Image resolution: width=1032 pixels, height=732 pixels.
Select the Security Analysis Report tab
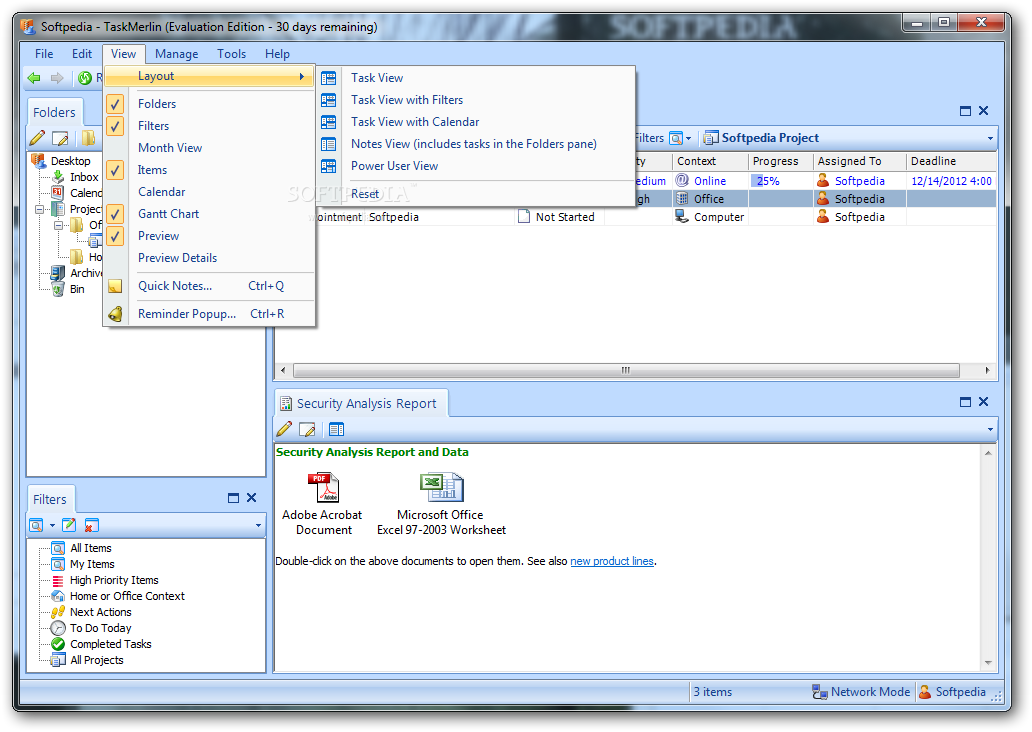click(x=361, y=404)
